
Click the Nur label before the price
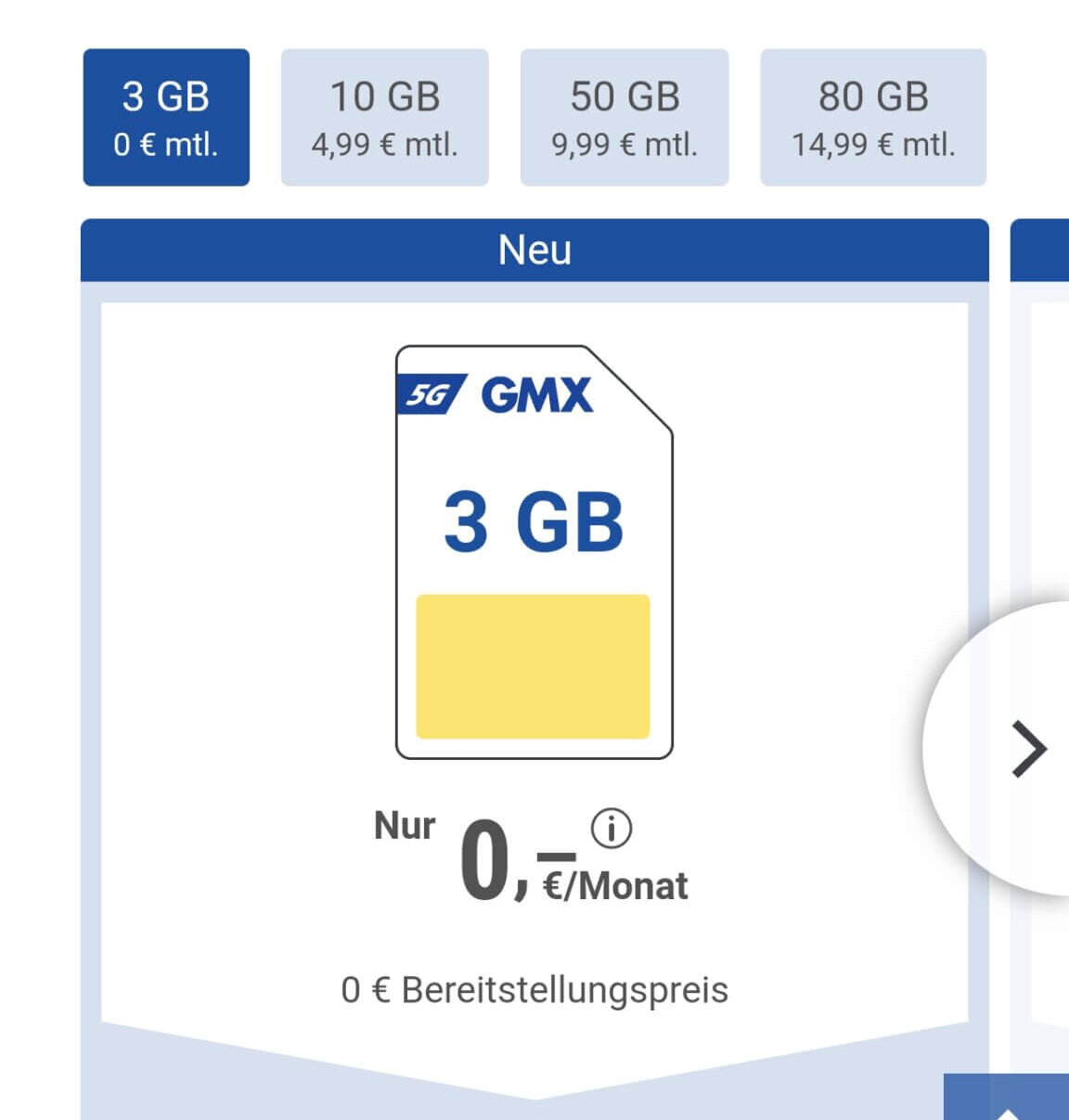tap(405, 825)
